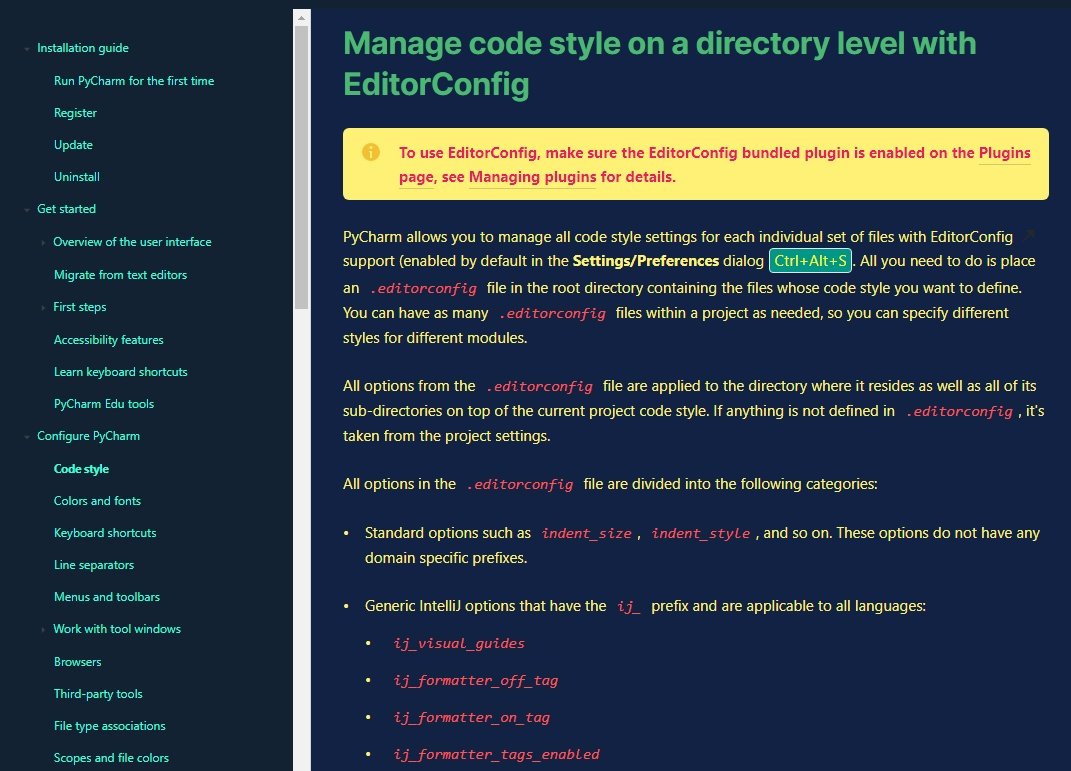This screenshot has height=771, width=1071.
Task: Open the Browsers topic
Action: 78,661
